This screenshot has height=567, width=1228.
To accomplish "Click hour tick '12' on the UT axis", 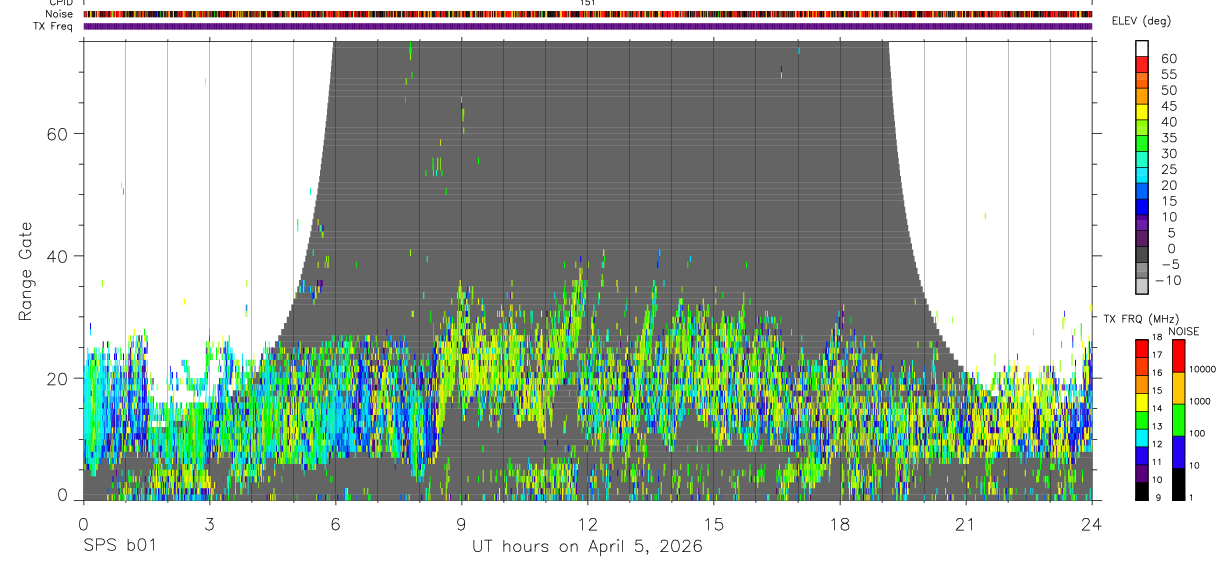I will 587,523.
